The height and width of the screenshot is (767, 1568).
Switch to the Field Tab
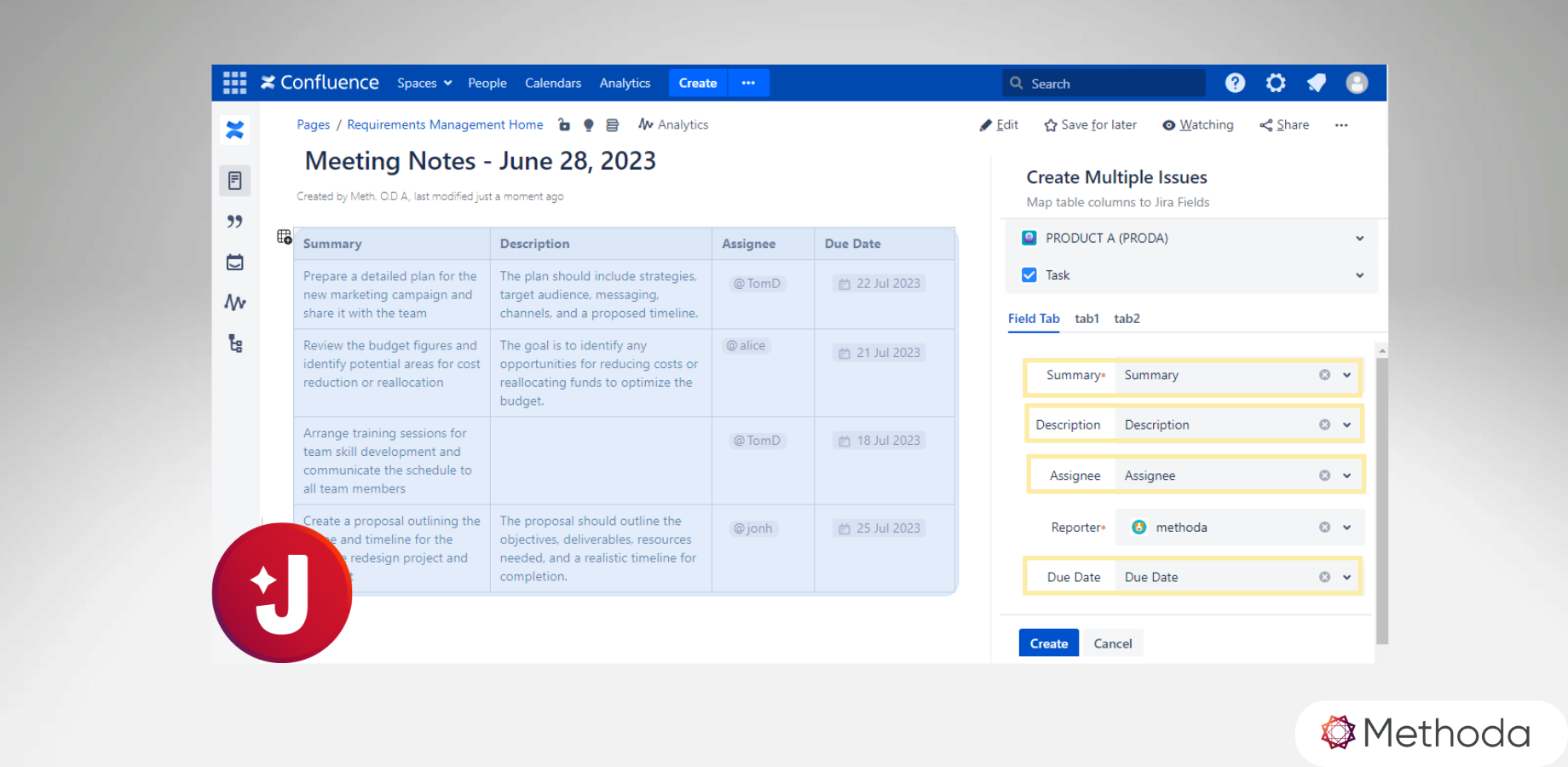coord(1034,319)
